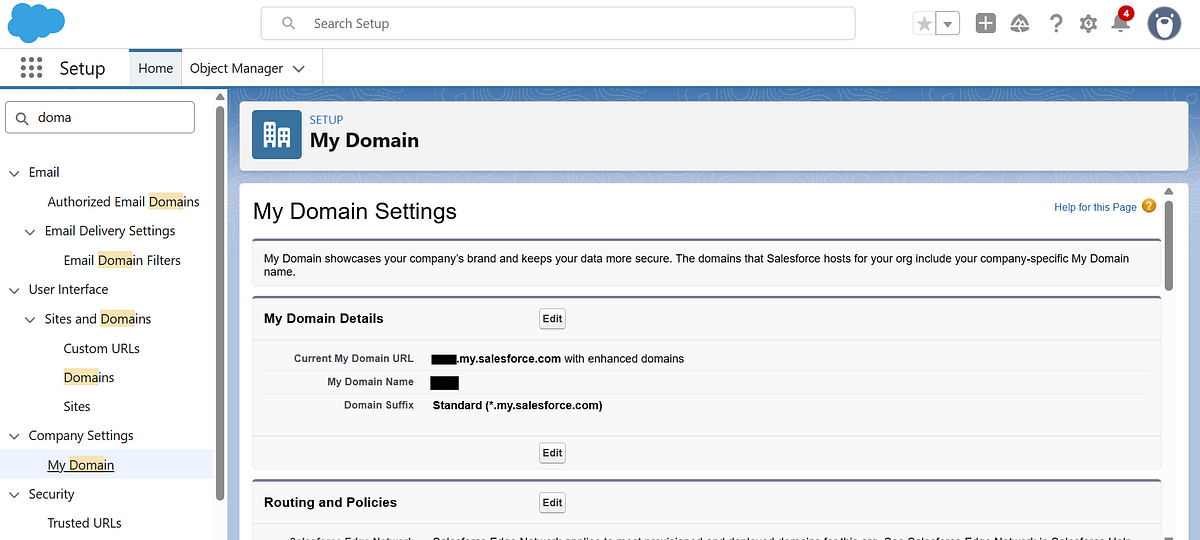This screenshot has width=1200, height=540.
Task: Open the Help for this Page link
Action: [x=1095, y=207]
